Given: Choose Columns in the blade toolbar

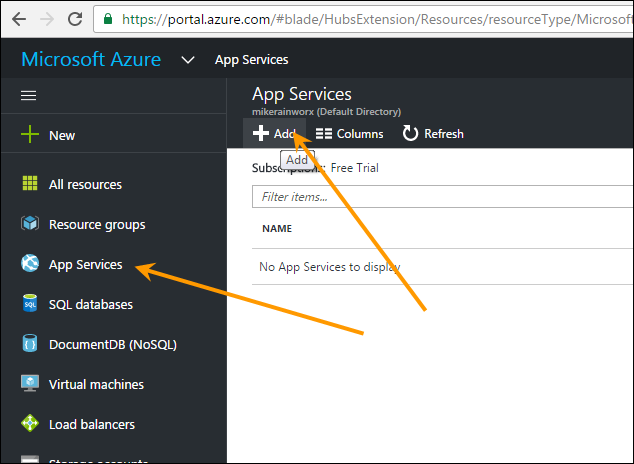Looking at the screenshot, I should [350, 133].
